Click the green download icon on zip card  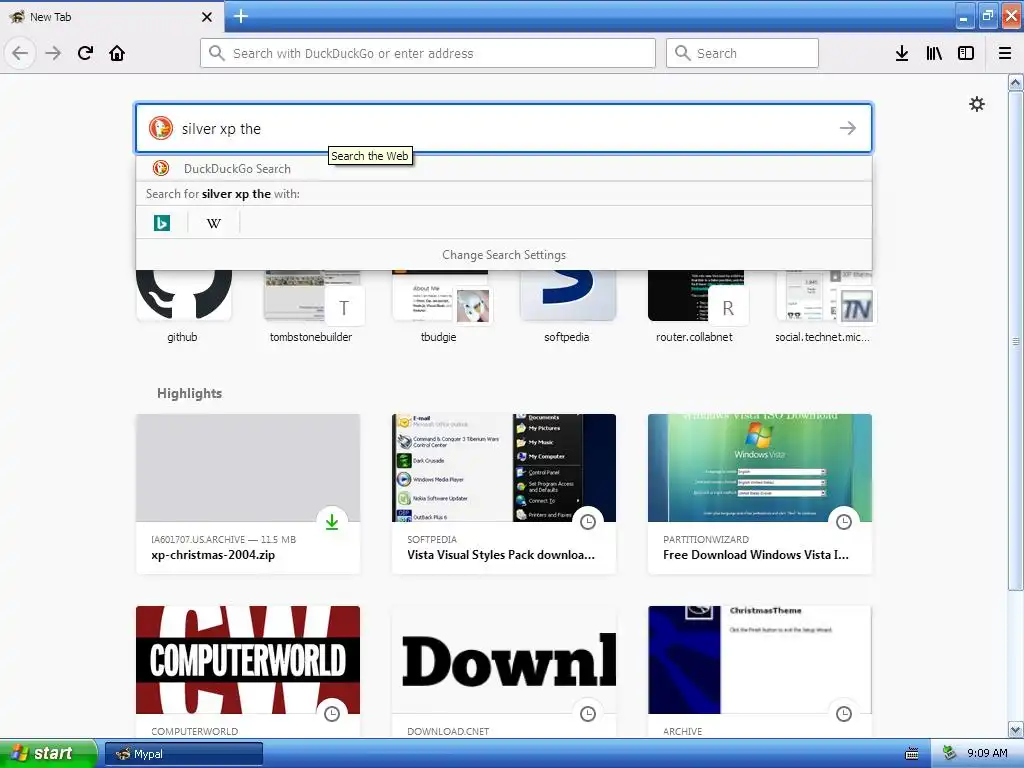tap(332, 522)
